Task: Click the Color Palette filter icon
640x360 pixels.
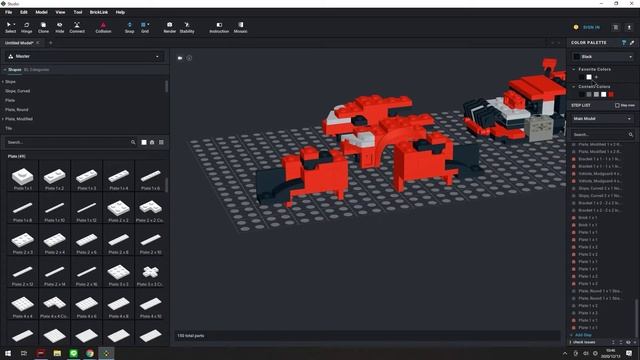Action: (624, 42)
